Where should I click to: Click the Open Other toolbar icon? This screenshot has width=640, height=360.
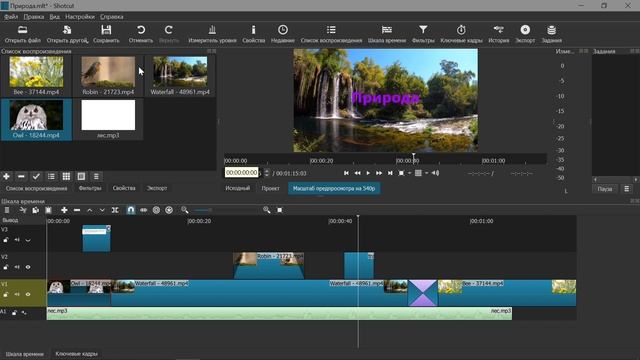click(67, 30)
